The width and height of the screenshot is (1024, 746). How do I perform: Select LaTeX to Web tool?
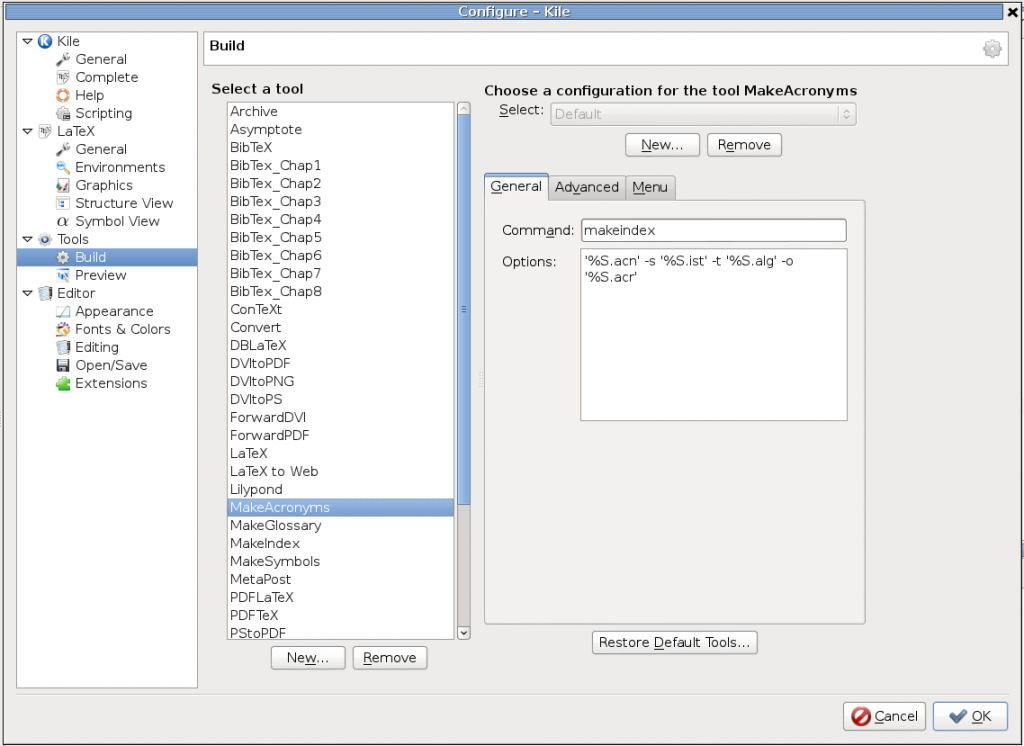340,472
